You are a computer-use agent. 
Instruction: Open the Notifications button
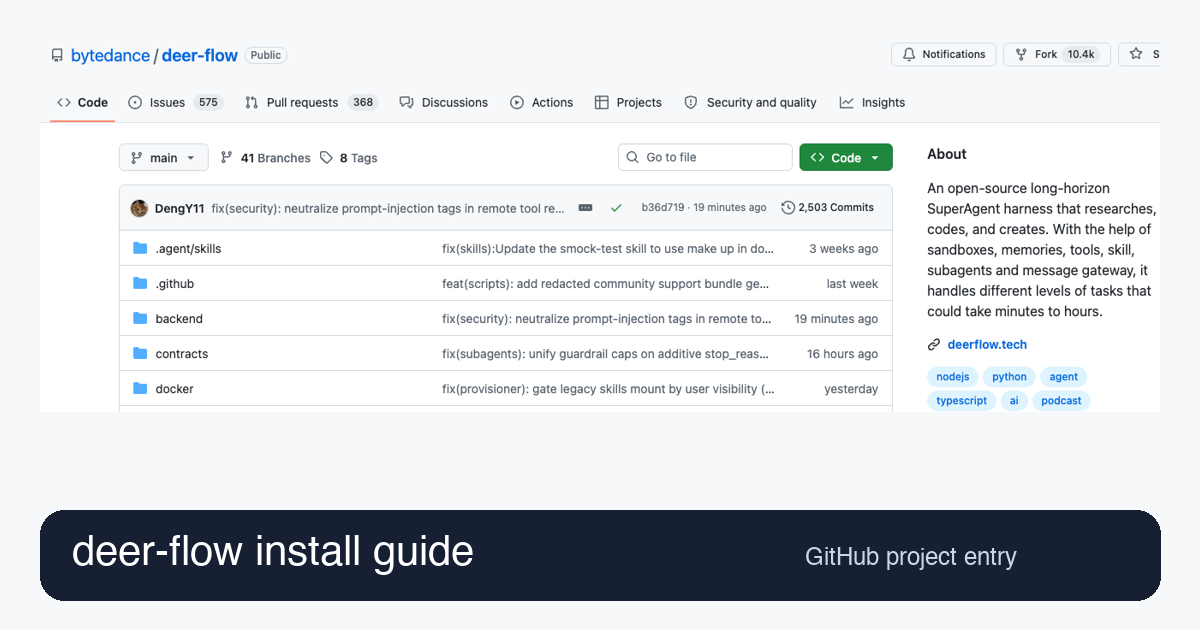tap(944, 55)
